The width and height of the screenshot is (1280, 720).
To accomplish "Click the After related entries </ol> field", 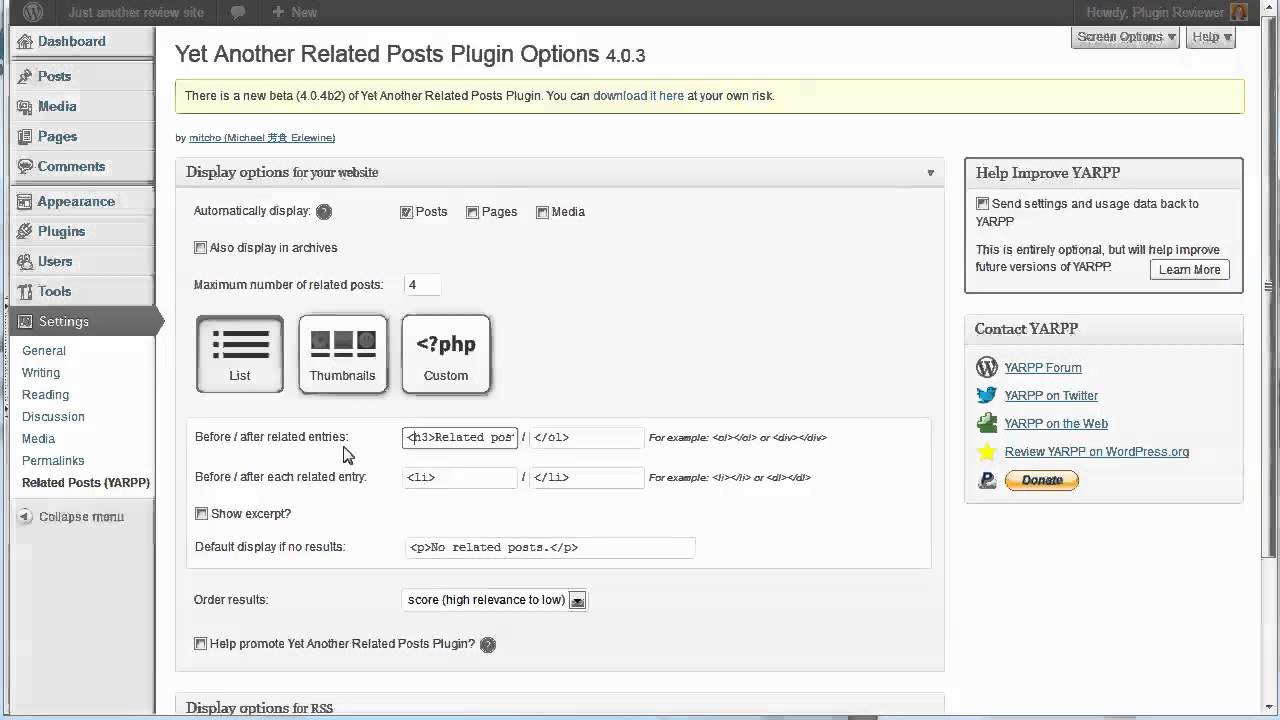I will (587, 437).
